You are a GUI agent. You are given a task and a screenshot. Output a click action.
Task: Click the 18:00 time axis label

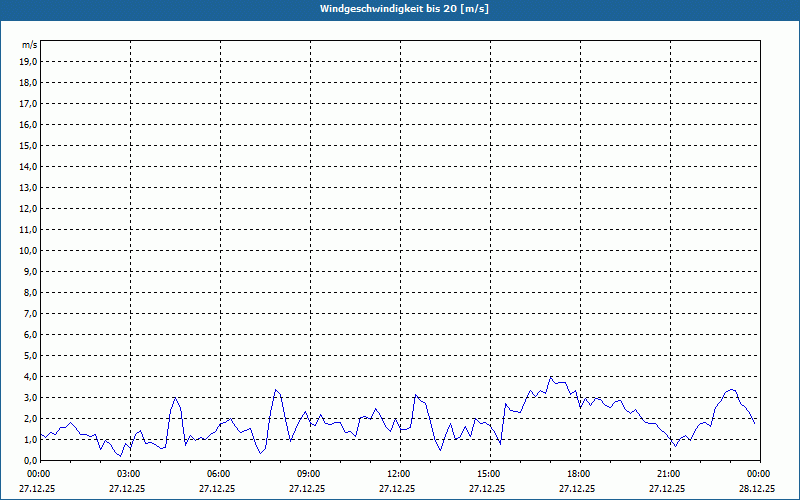(578, 473)
